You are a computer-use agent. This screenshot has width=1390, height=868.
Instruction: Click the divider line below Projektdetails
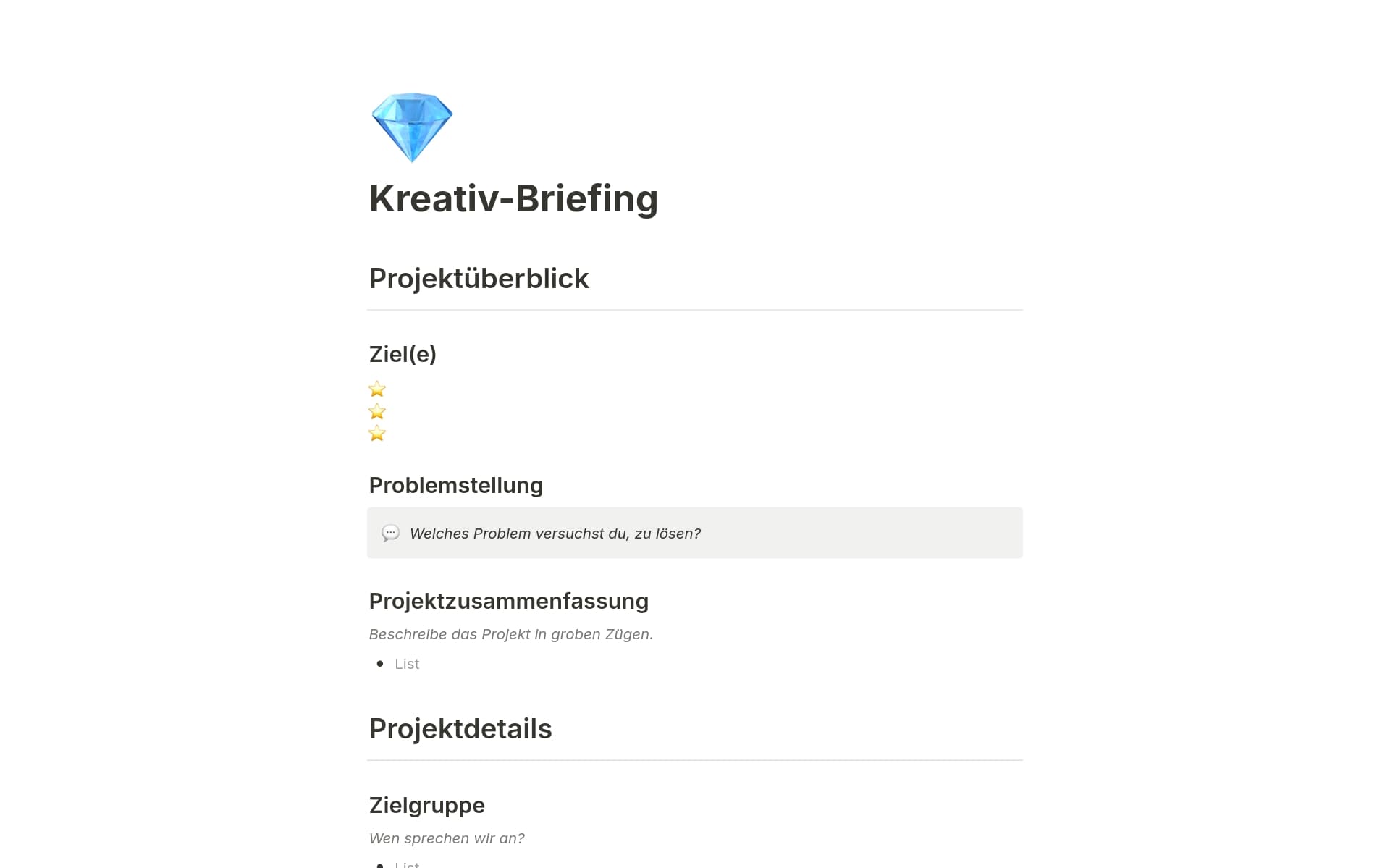(x=694, y=760)
